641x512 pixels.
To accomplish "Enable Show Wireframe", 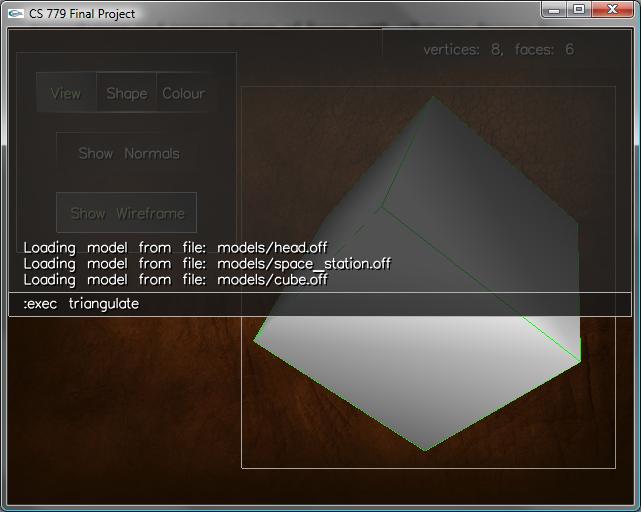I will point(127,213).
